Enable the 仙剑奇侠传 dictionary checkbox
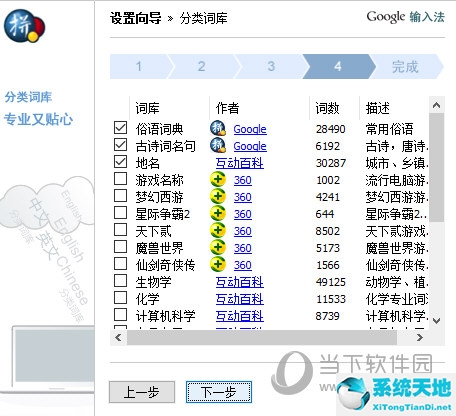The height and width of the screenshot is (416, 456). (120, 263)
